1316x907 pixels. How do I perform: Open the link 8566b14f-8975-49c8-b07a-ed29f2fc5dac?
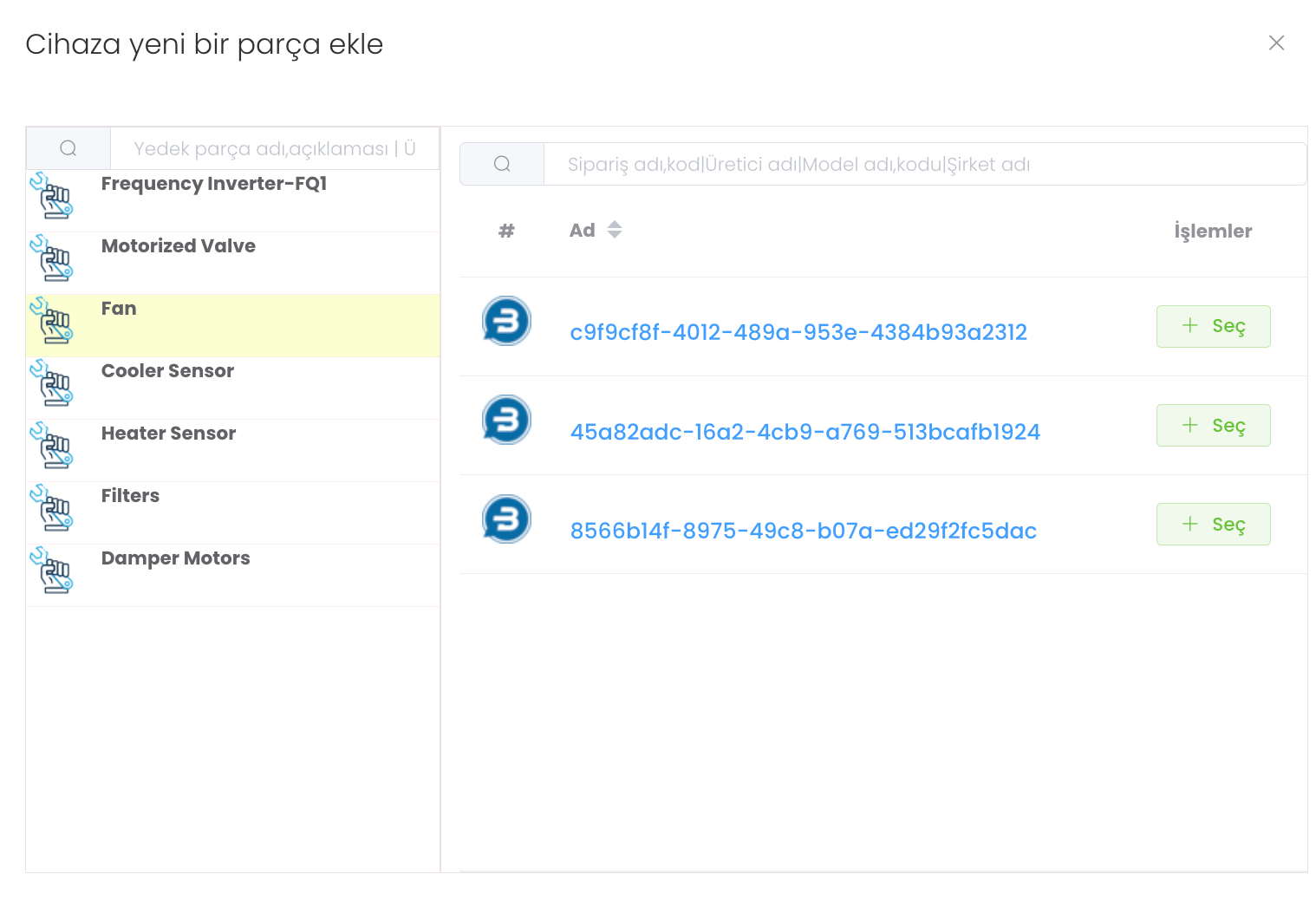803,531
